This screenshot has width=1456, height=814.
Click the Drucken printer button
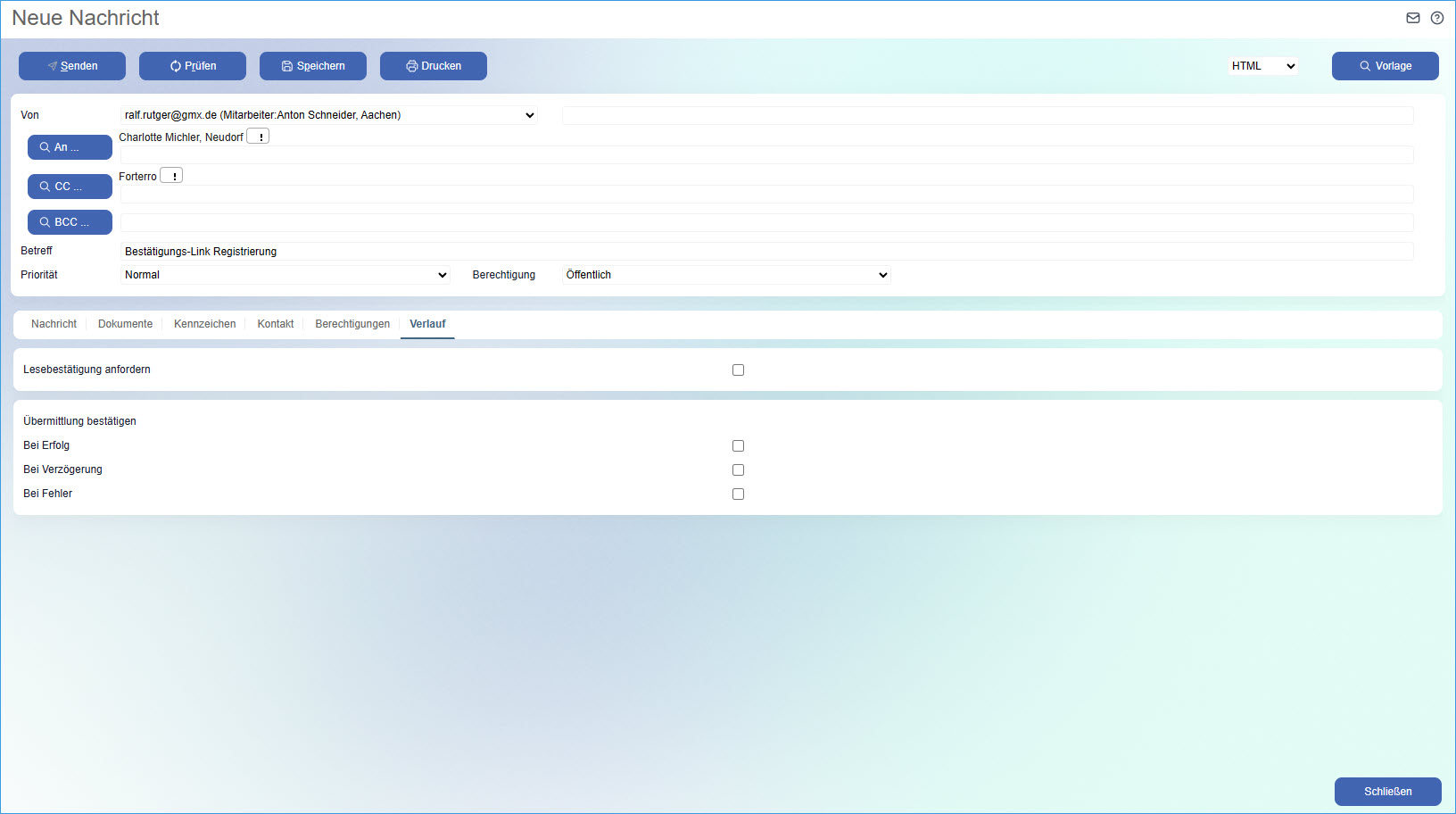[434, 66]
